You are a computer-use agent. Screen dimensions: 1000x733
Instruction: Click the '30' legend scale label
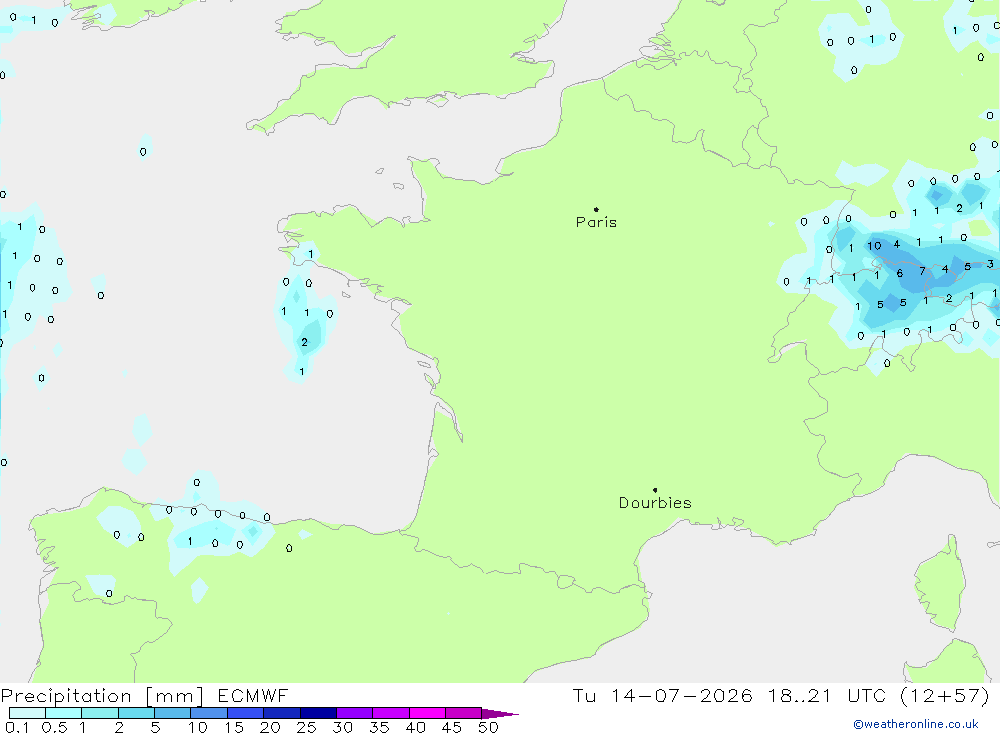[x=342, y=727]
